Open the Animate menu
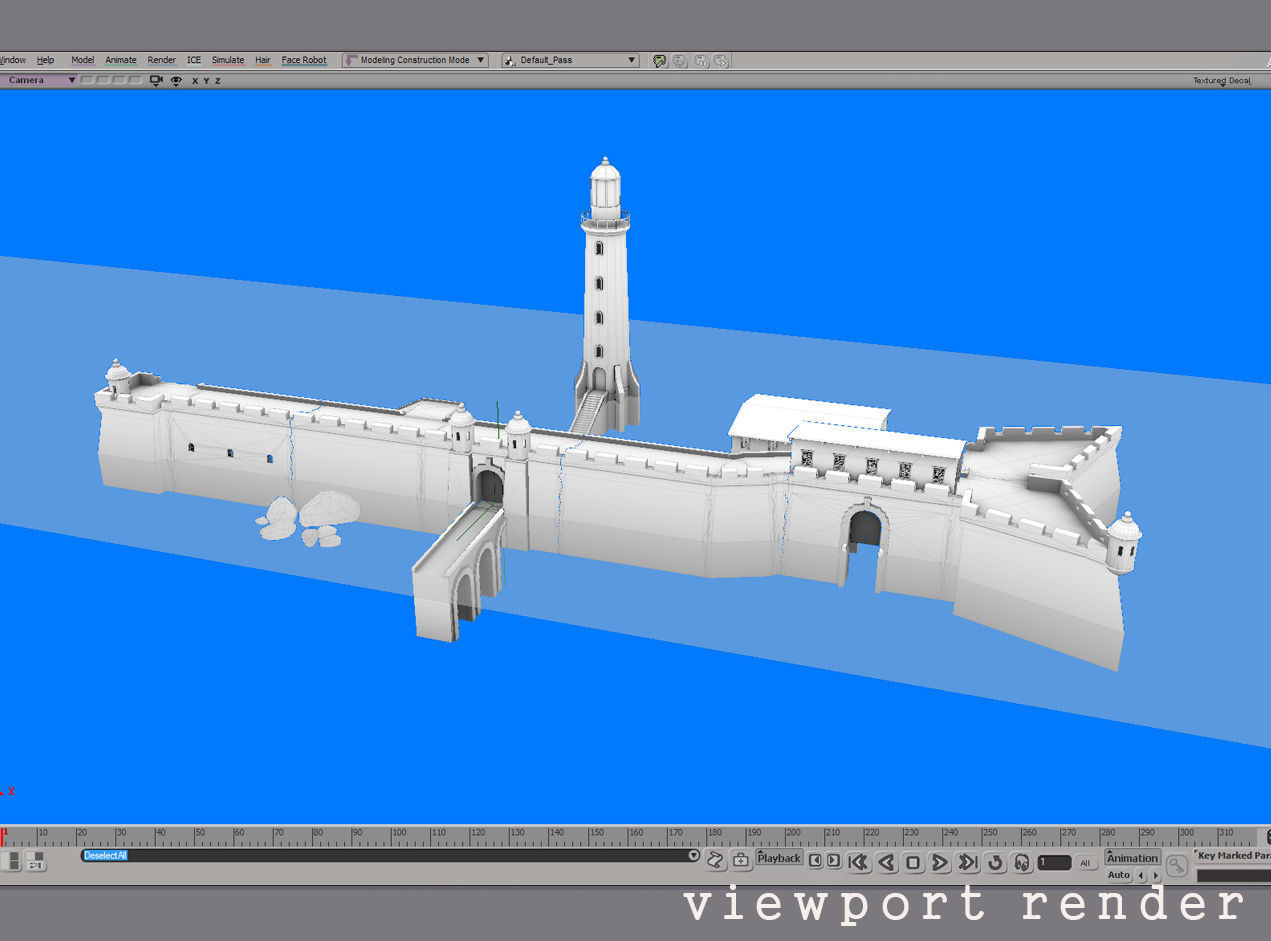 point(121,60)
